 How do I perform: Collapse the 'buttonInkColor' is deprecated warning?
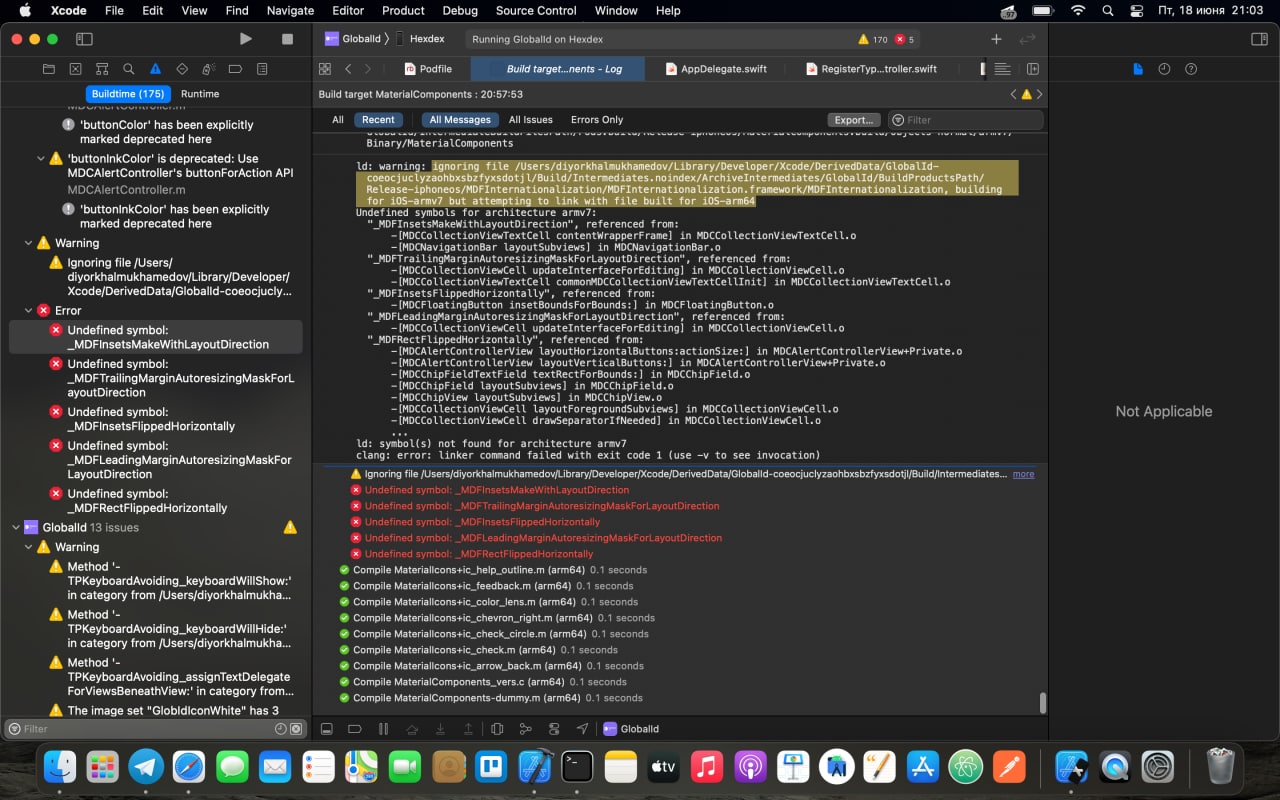click(x=41, y=159)
